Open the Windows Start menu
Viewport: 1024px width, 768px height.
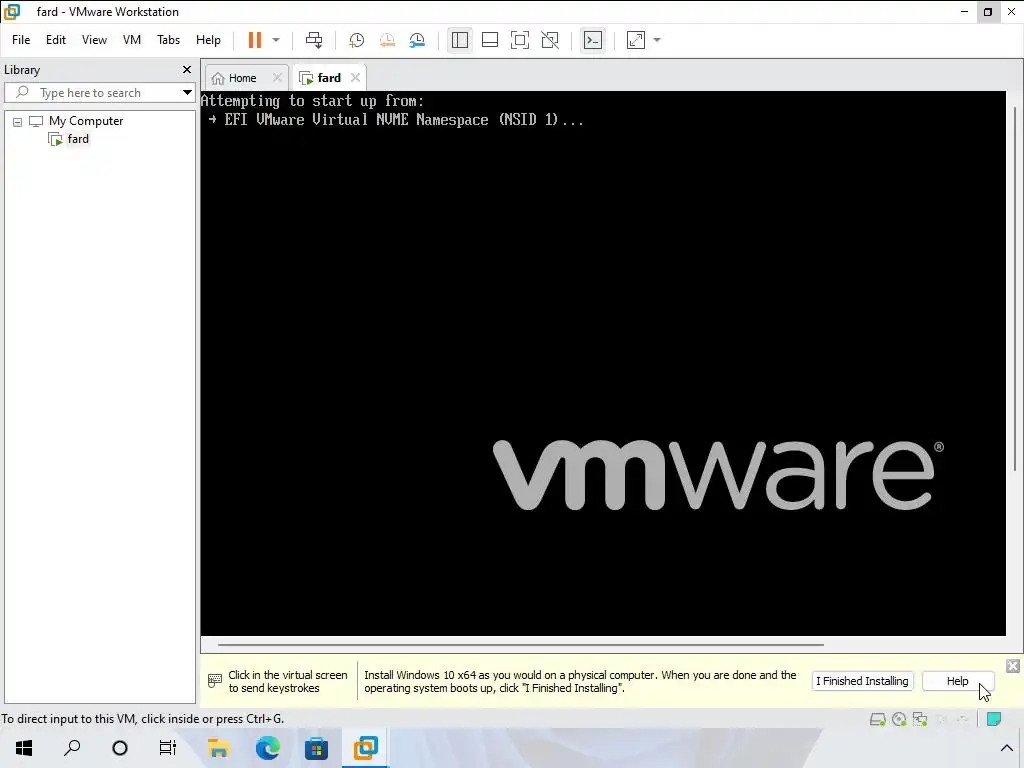point(24,748)
